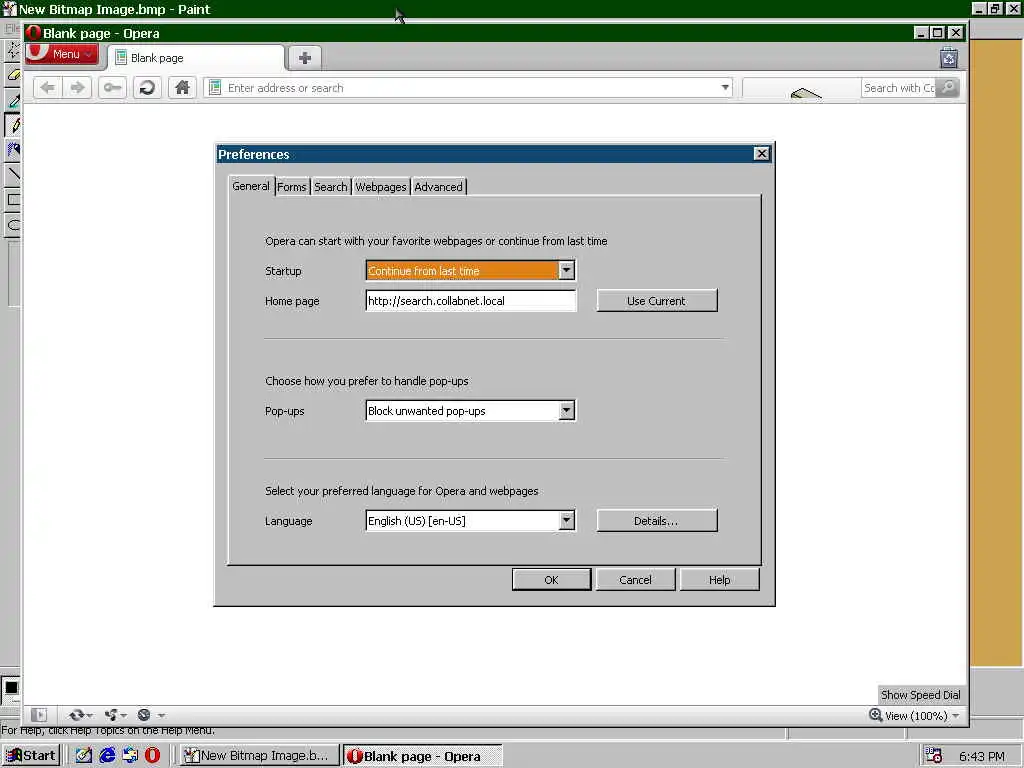Click the Show Desktop quick launch icon
Image resolution: width=1024 pixels, height=768 pixels.
point(84,755)
